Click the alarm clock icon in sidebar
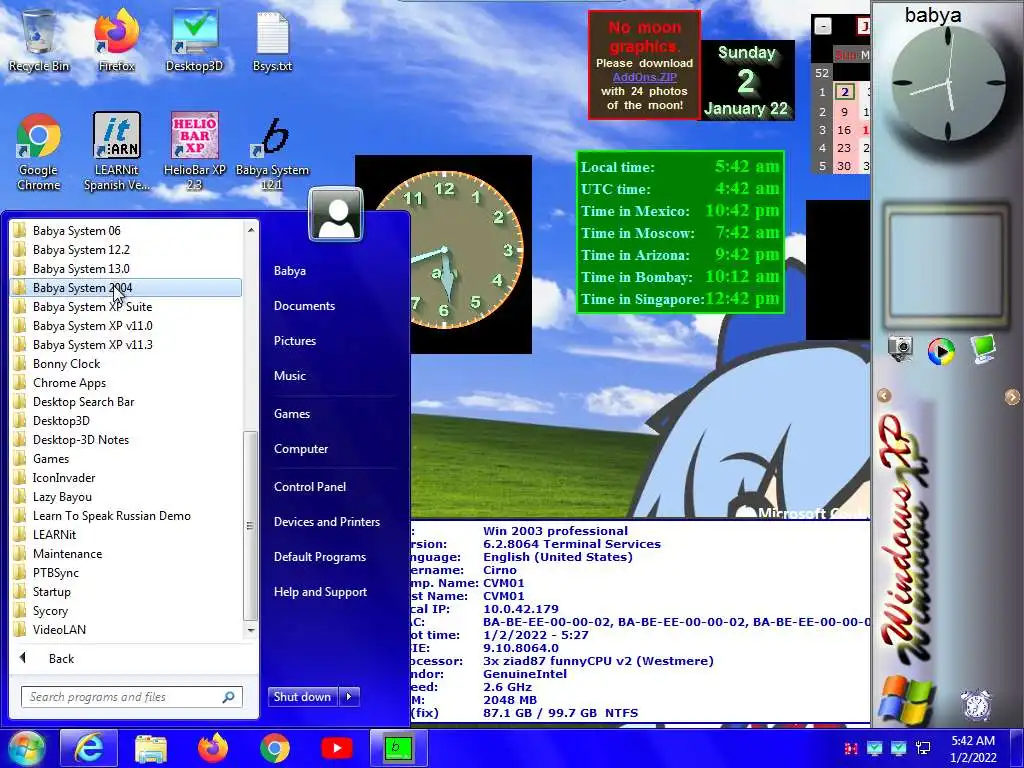The image size is (1024, 768). (976, 705)
